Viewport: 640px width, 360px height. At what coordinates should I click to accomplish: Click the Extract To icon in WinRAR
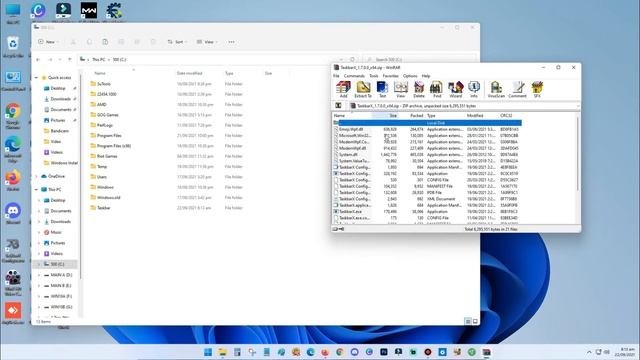point(363,89)
